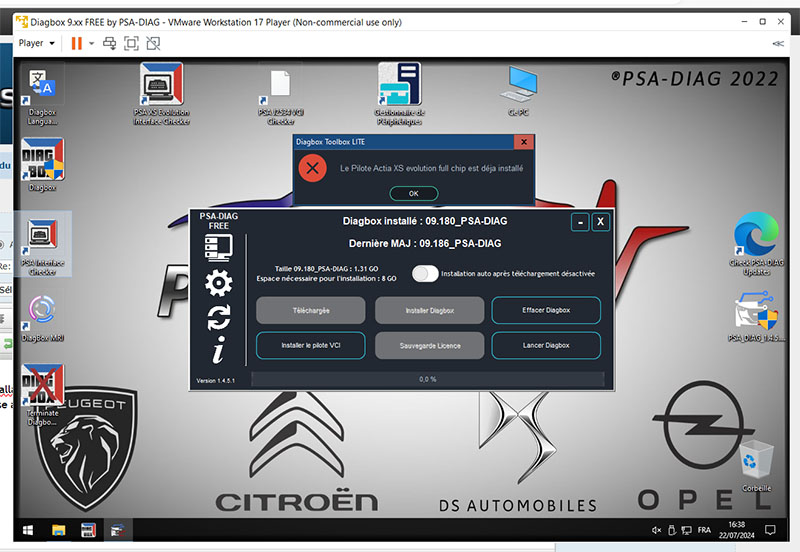This screenshot has height=552, width=800.
Task: Open PSA Interface Checker desktop shortcut
Action: tap(42, 246)
